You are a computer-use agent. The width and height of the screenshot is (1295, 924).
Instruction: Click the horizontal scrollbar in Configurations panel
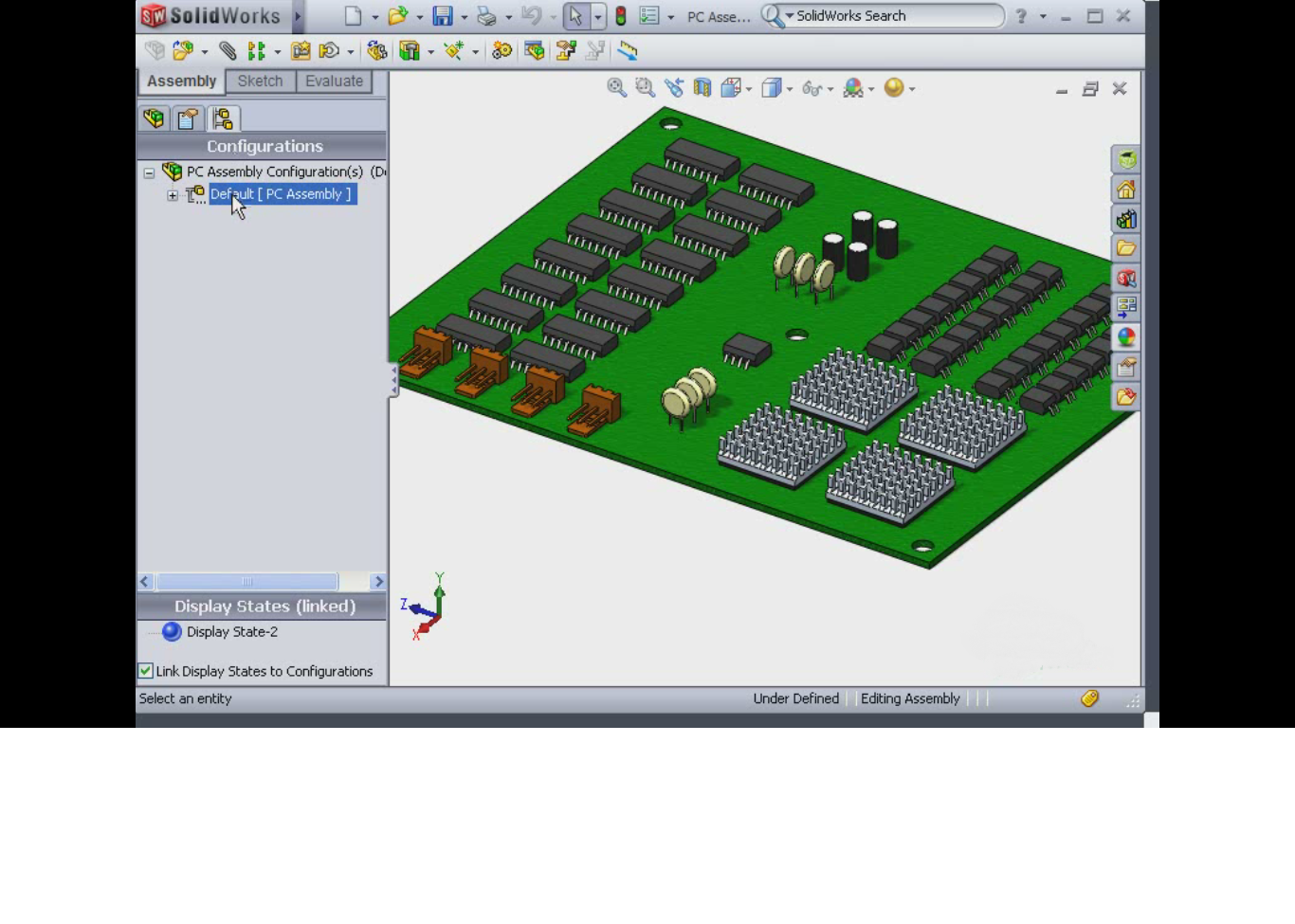coord(246,582)
